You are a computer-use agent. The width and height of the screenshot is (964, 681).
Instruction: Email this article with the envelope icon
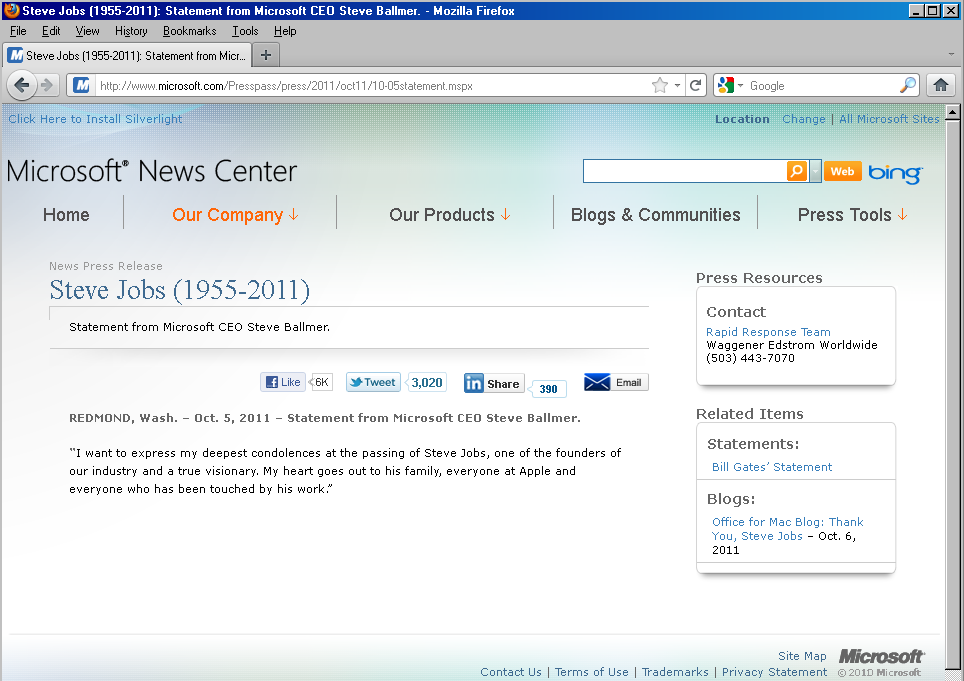point(616,382)
